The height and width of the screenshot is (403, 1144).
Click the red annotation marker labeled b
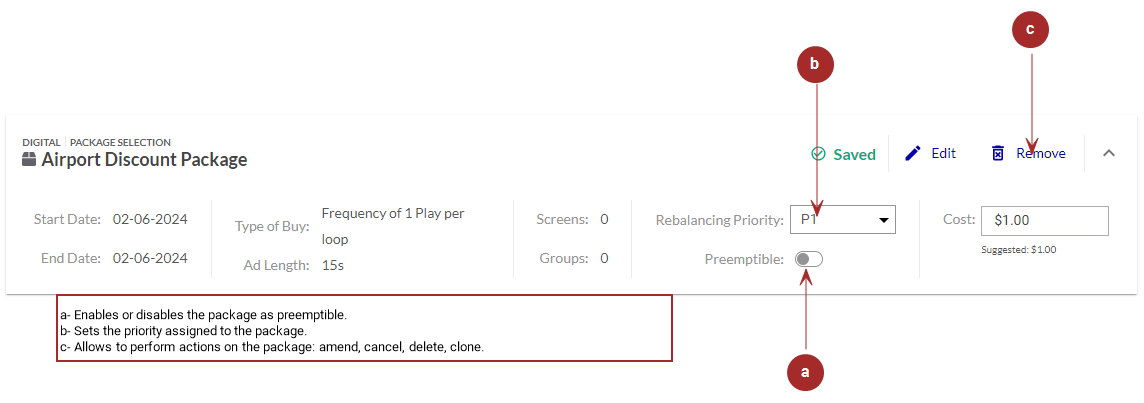815,63
